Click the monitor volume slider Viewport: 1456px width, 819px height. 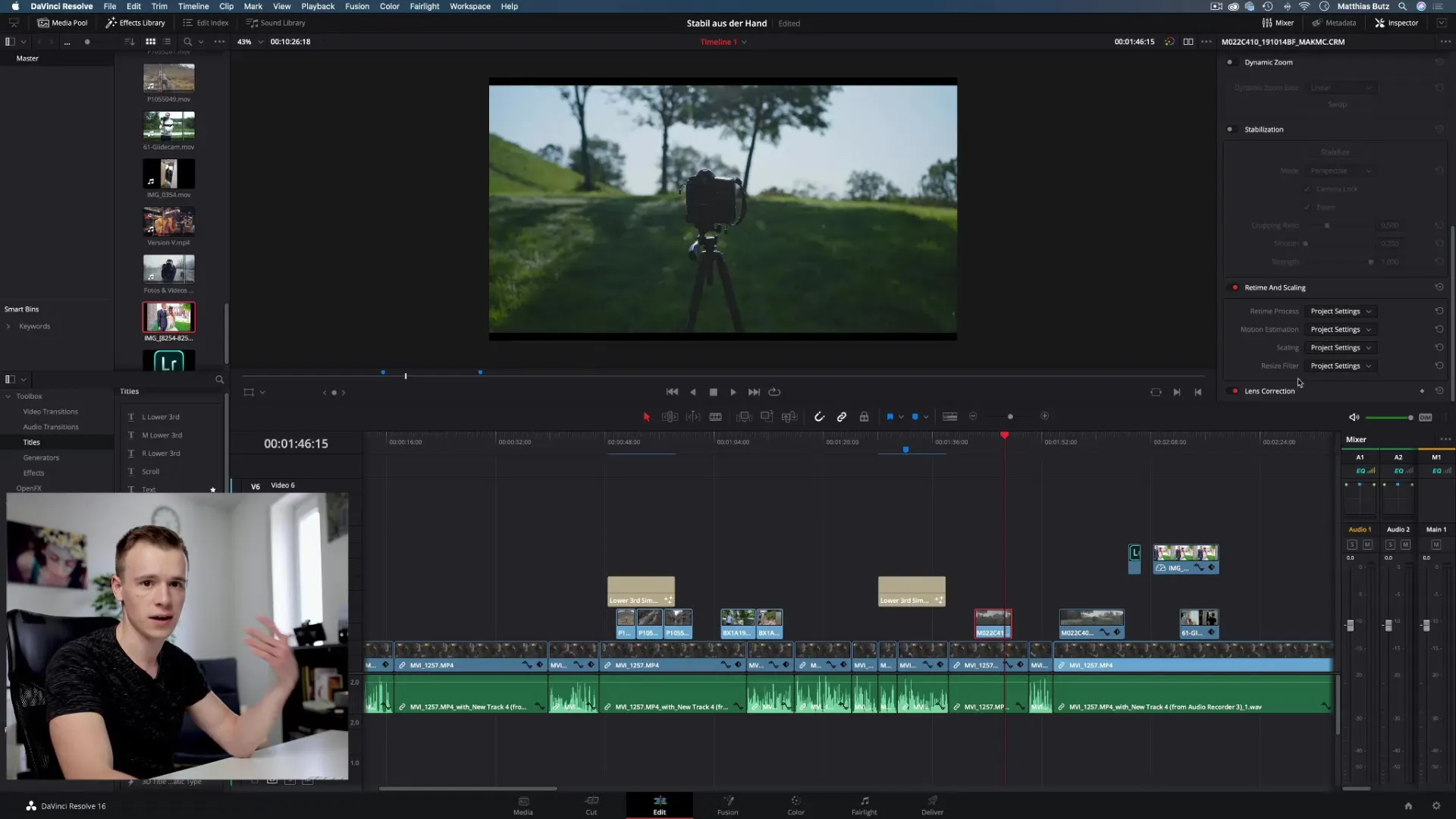1388,418
